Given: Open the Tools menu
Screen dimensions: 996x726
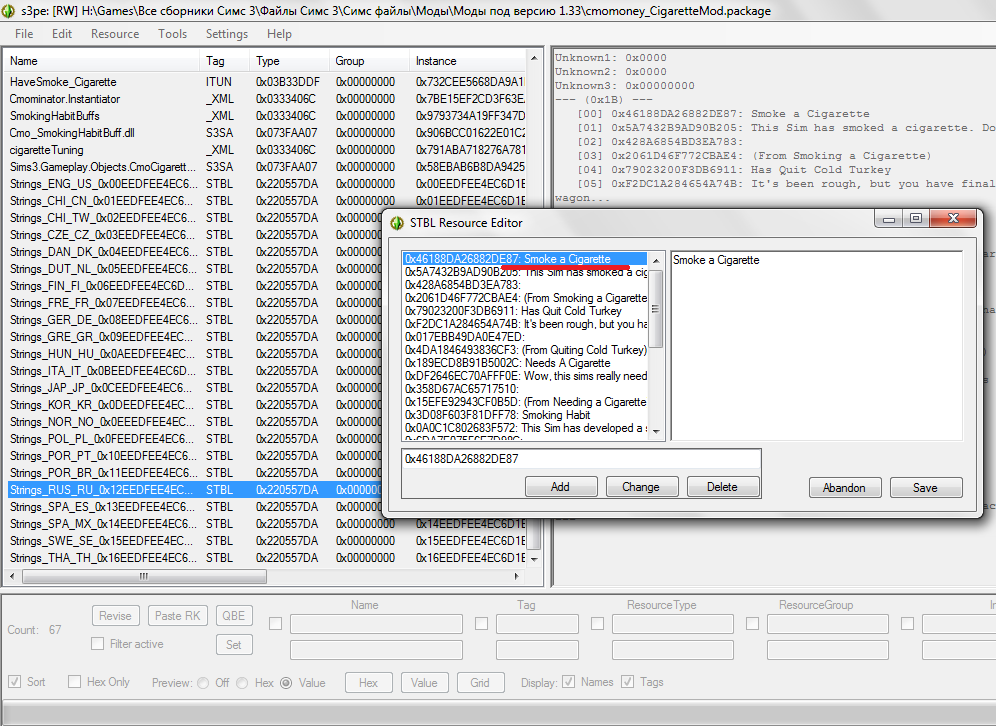Looking at the screenshot, I should 172,34.
